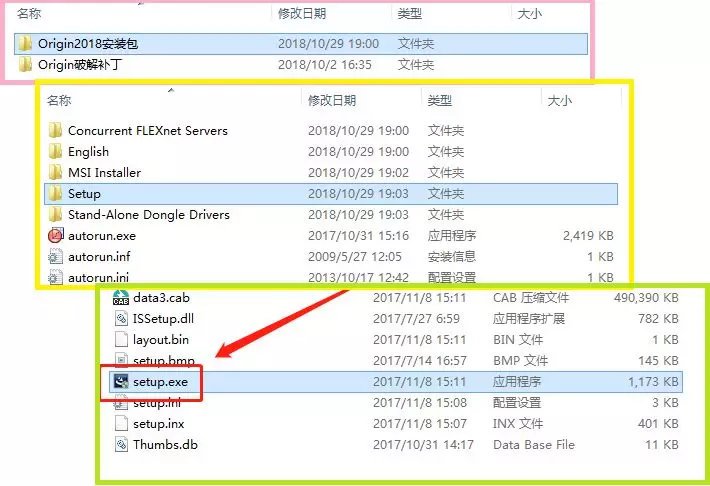This screenshot has height=486, width=710.
Task: Click date 2017/7/14 16:57
Action: click(x=420, y=361)
